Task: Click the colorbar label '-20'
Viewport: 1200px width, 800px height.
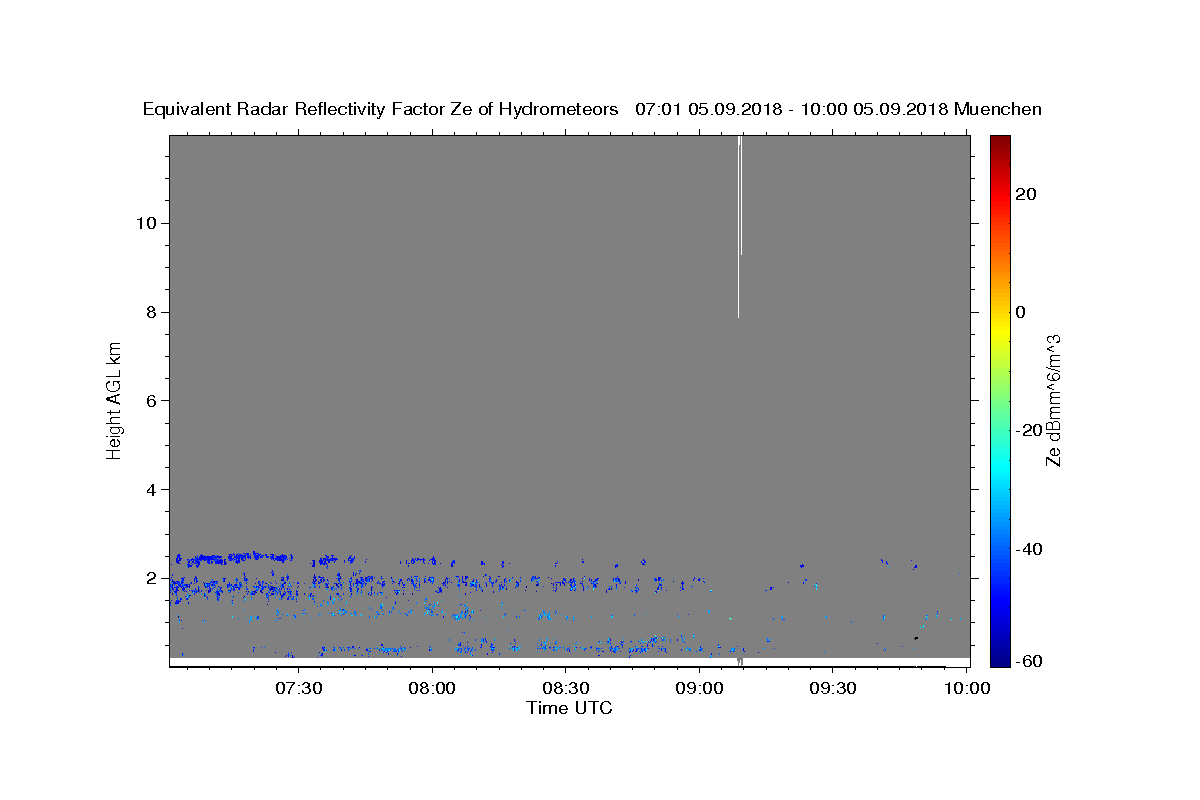Action: click(1029, 430)
